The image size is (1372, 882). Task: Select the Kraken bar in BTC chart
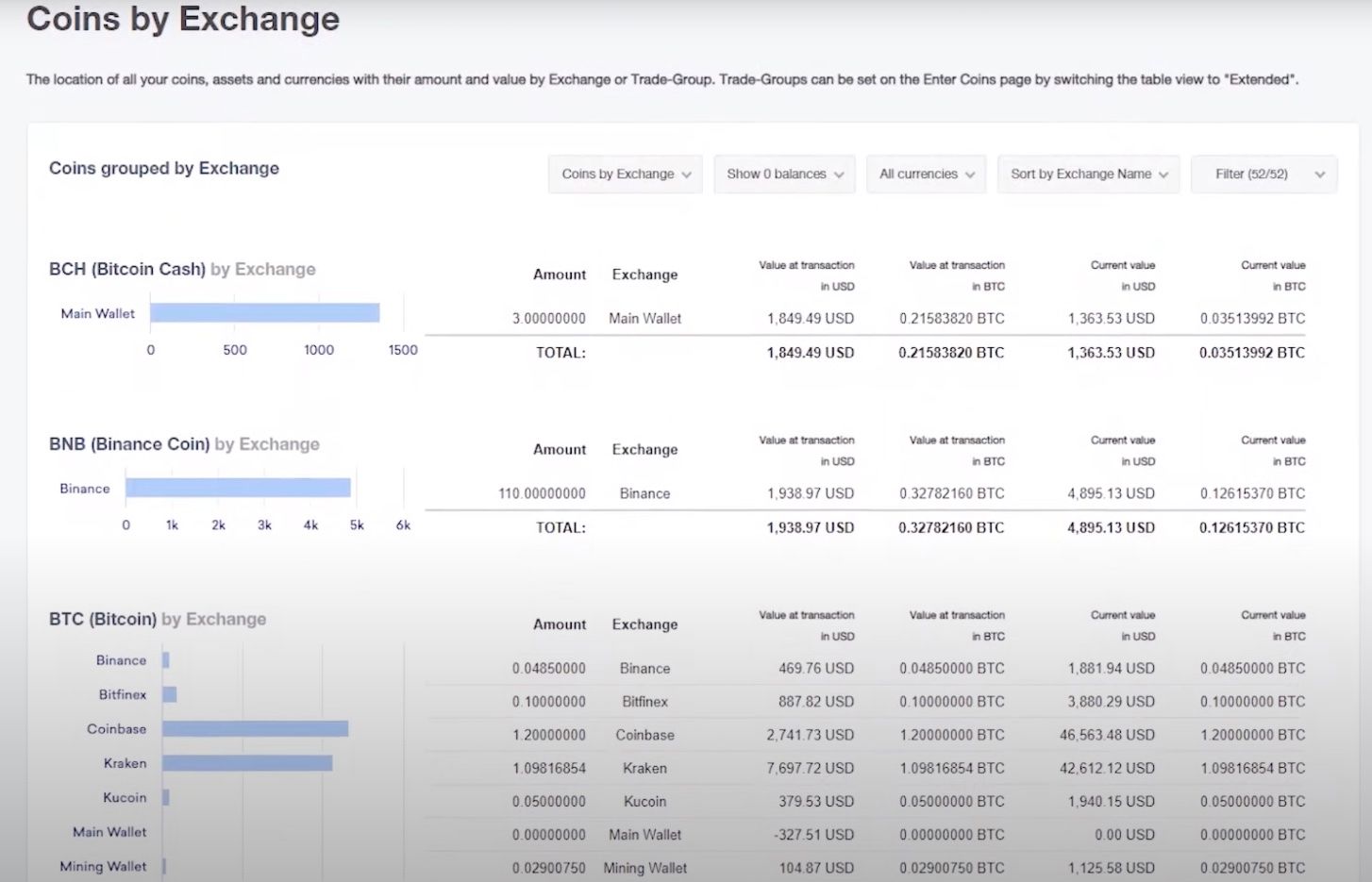click(x=247, y=763)
